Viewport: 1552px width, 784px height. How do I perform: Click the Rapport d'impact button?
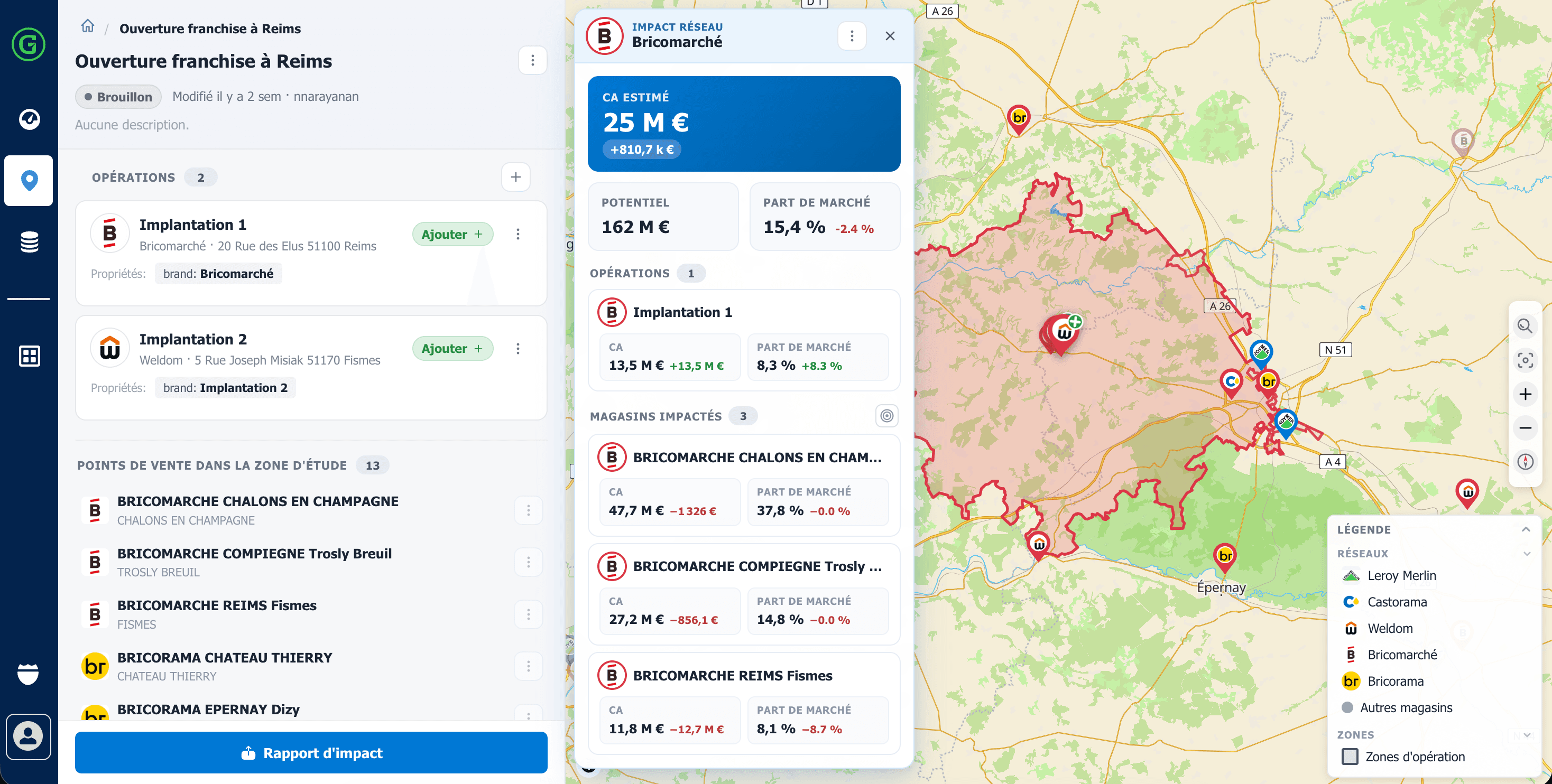tap(311, 753)
